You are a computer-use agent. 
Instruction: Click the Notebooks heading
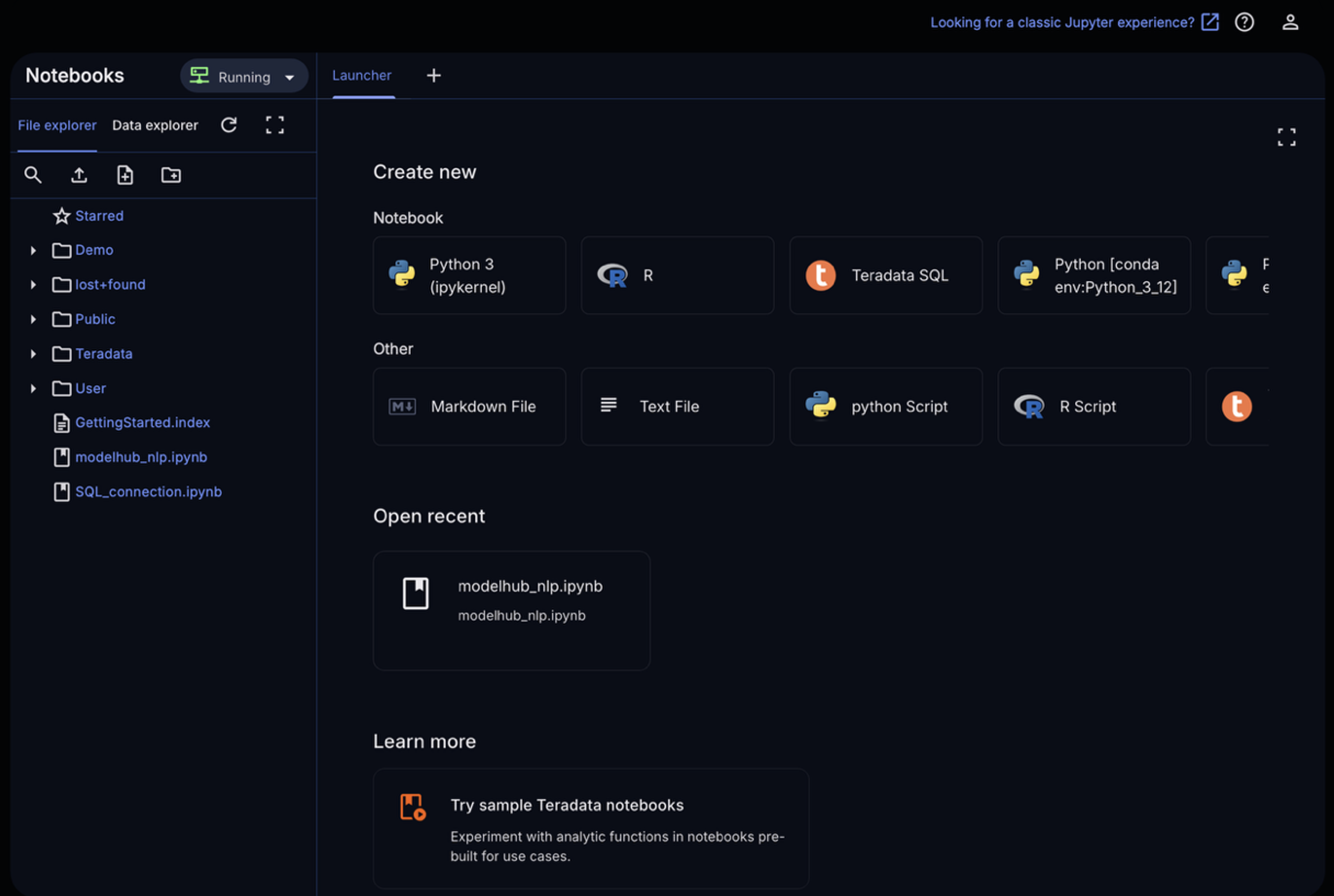(x=75, y=75)
